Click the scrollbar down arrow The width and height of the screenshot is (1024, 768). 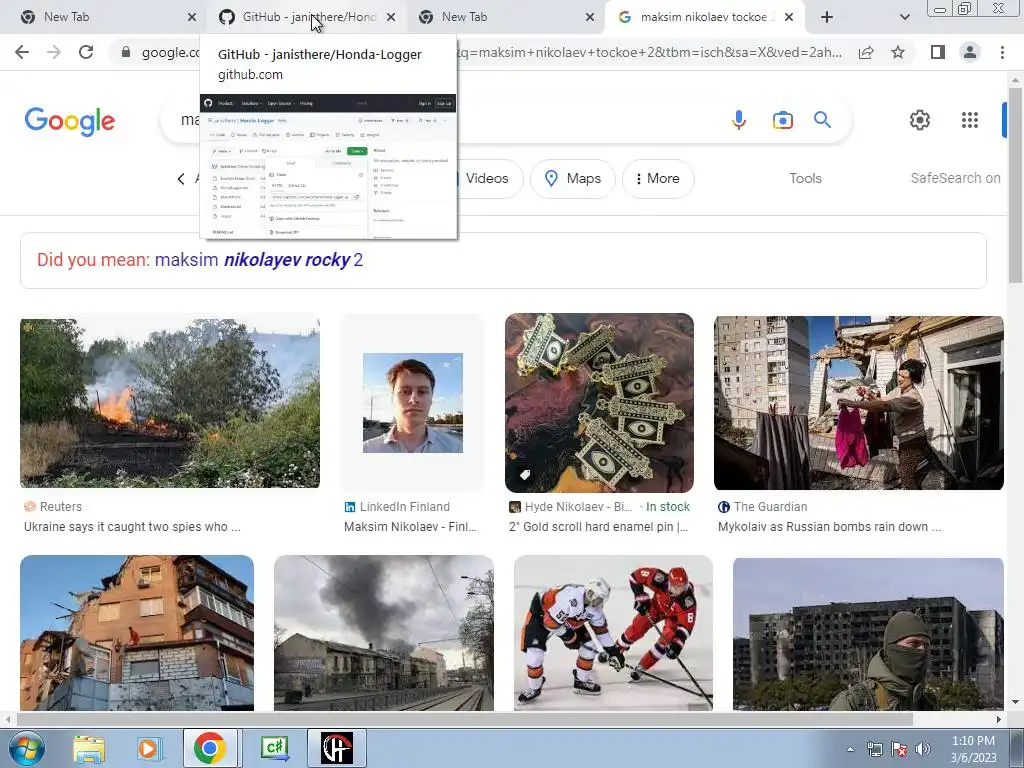point(1015,703)
